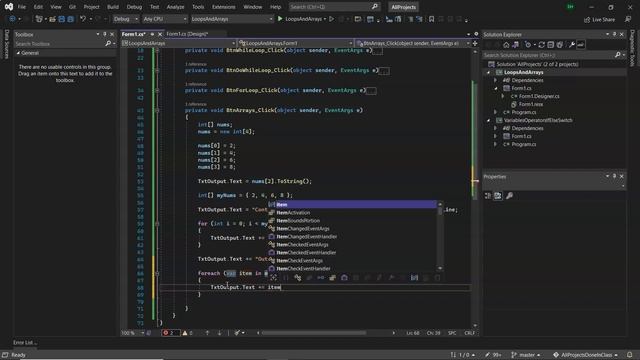Open the LoopsAndArrays startup project dropdown
Screen dimensions: 640x360
231,19
